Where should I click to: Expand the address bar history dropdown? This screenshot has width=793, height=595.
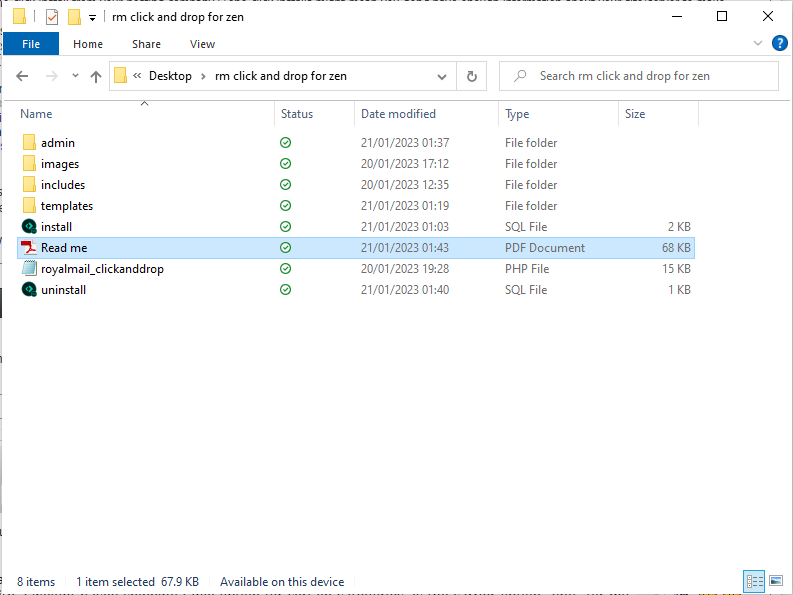[x=442, y=76]
